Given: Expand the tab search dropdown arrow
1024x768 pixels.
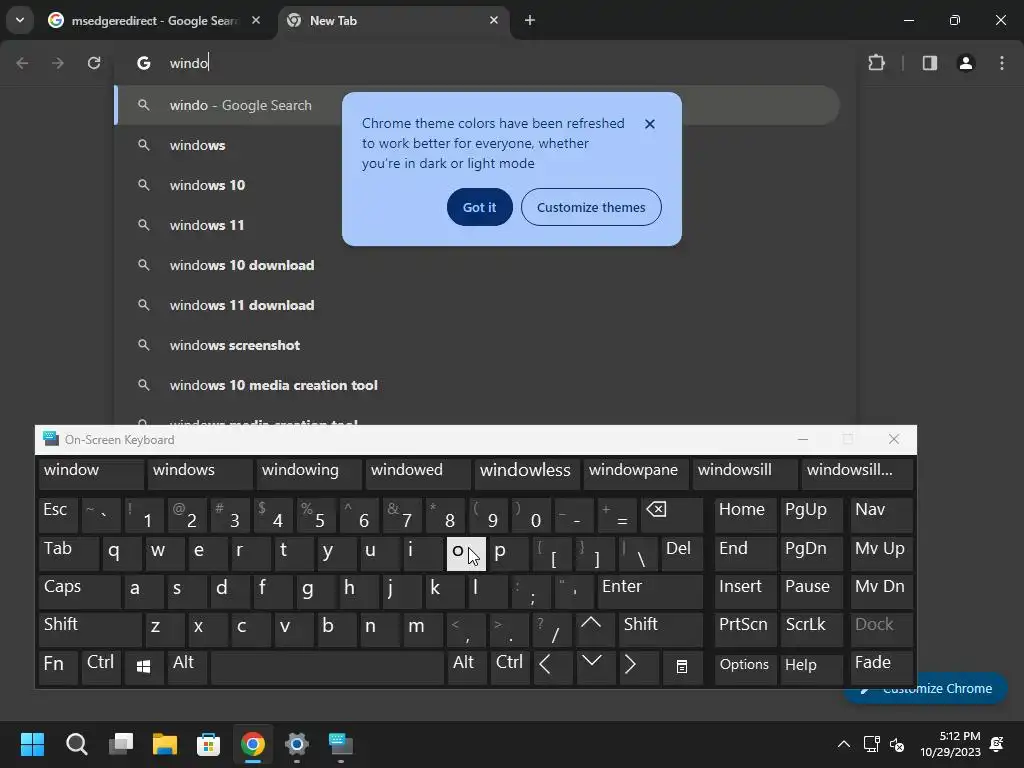Looking at the screenshot, I should (20, 20).
